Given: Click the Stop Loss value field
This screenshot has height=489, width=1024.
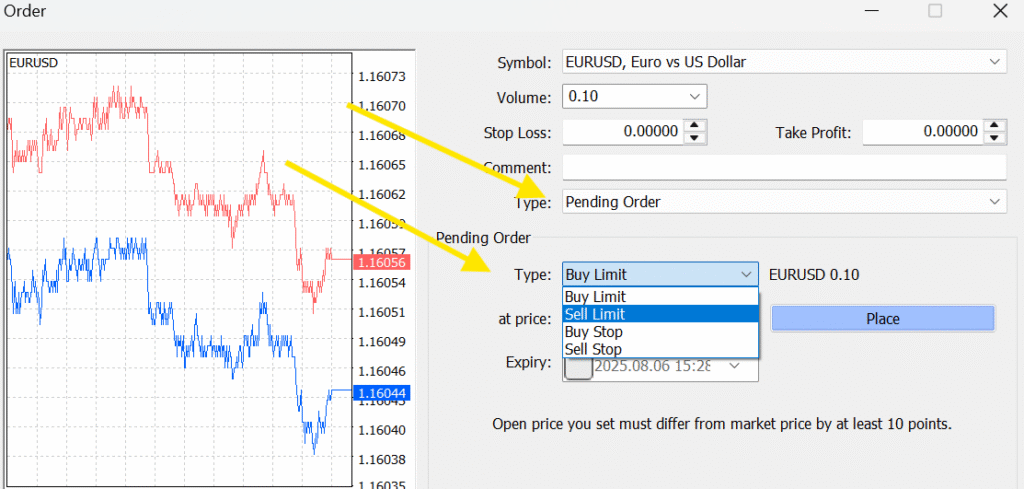Looking at the screenshot, I should [622, 132].
